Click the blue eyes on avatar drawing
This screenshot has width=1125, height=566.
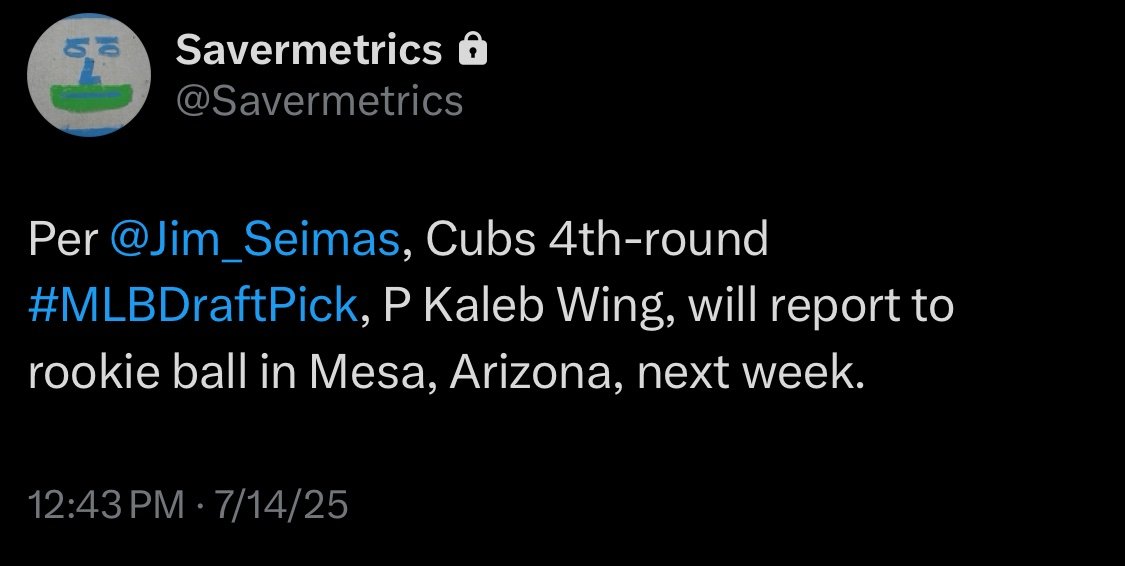click(x=88, y=48)
